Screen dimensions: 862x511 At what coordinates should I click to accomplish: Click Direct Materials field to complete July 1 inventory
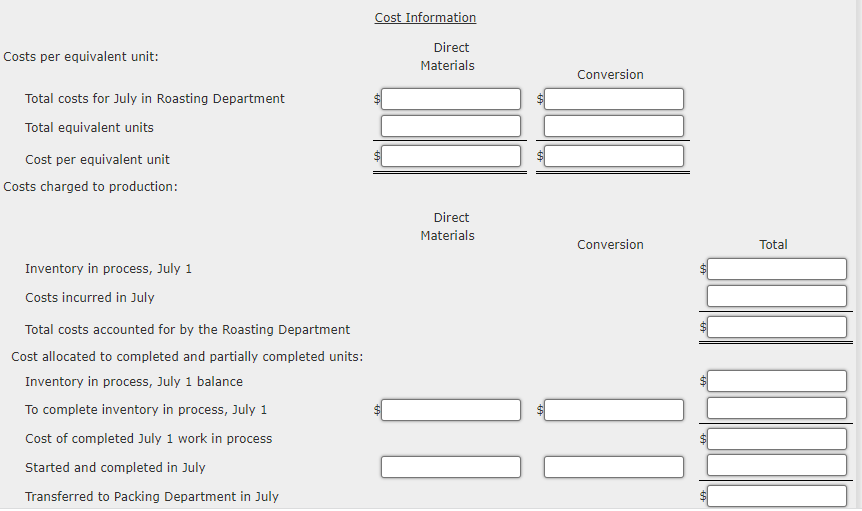451,410
